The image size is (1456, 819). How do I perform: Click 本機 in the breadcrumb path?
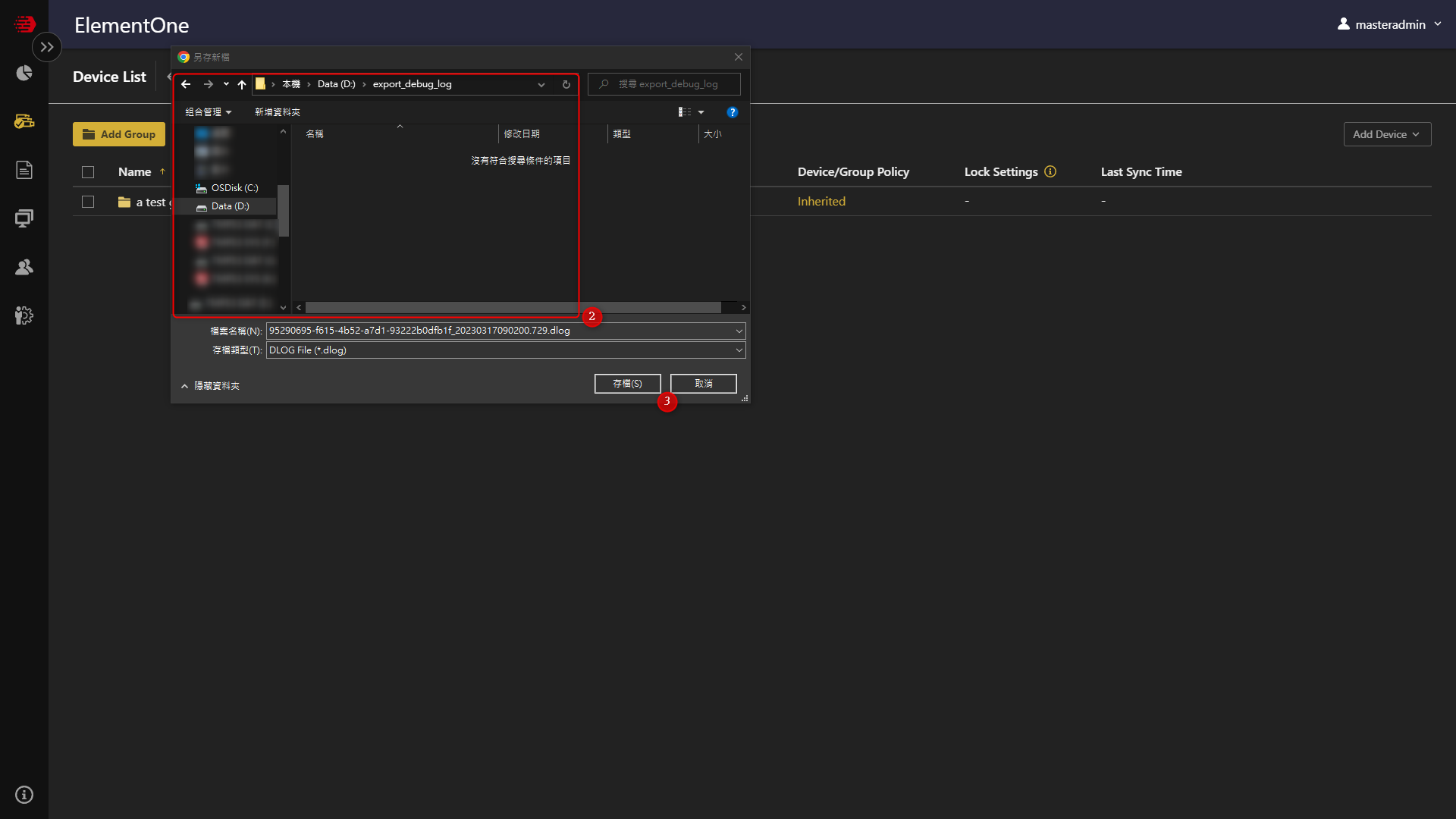click(x=291, y=84)
